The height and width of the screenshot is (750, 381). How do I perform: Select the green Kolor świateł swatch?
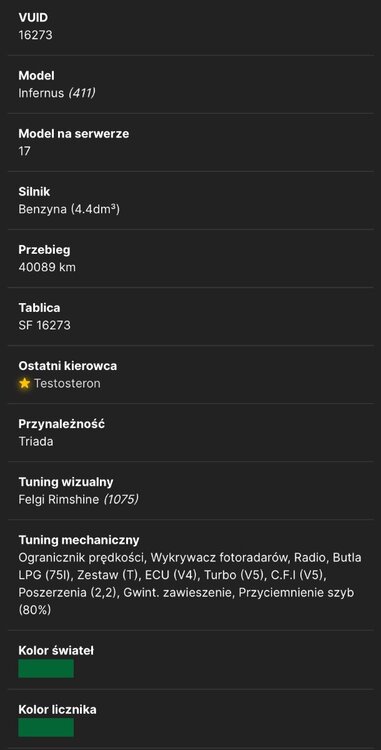coord(46,668)
